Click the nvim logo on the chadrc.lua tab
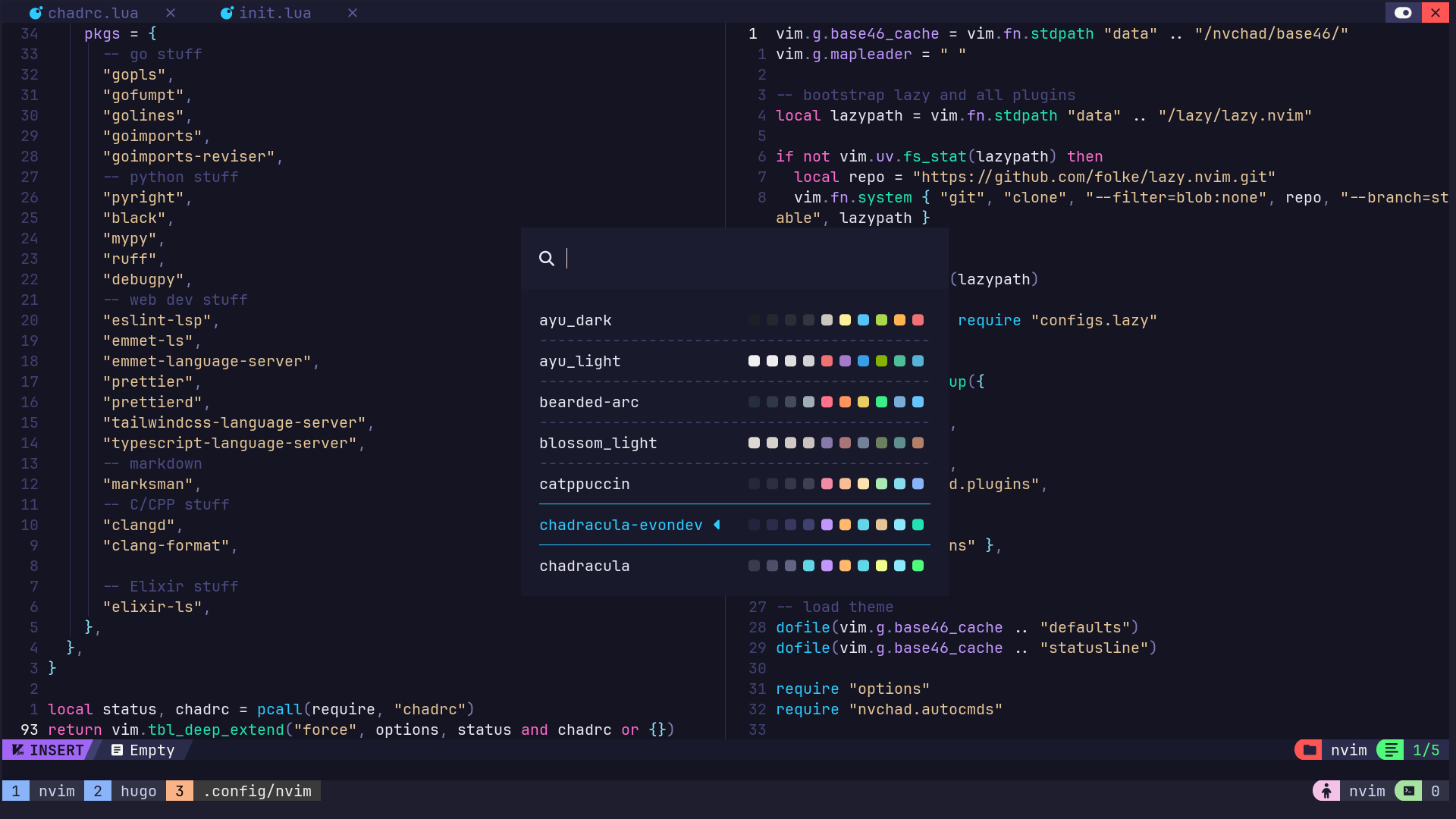The image size is (1456, 819). tap(35, 12)
